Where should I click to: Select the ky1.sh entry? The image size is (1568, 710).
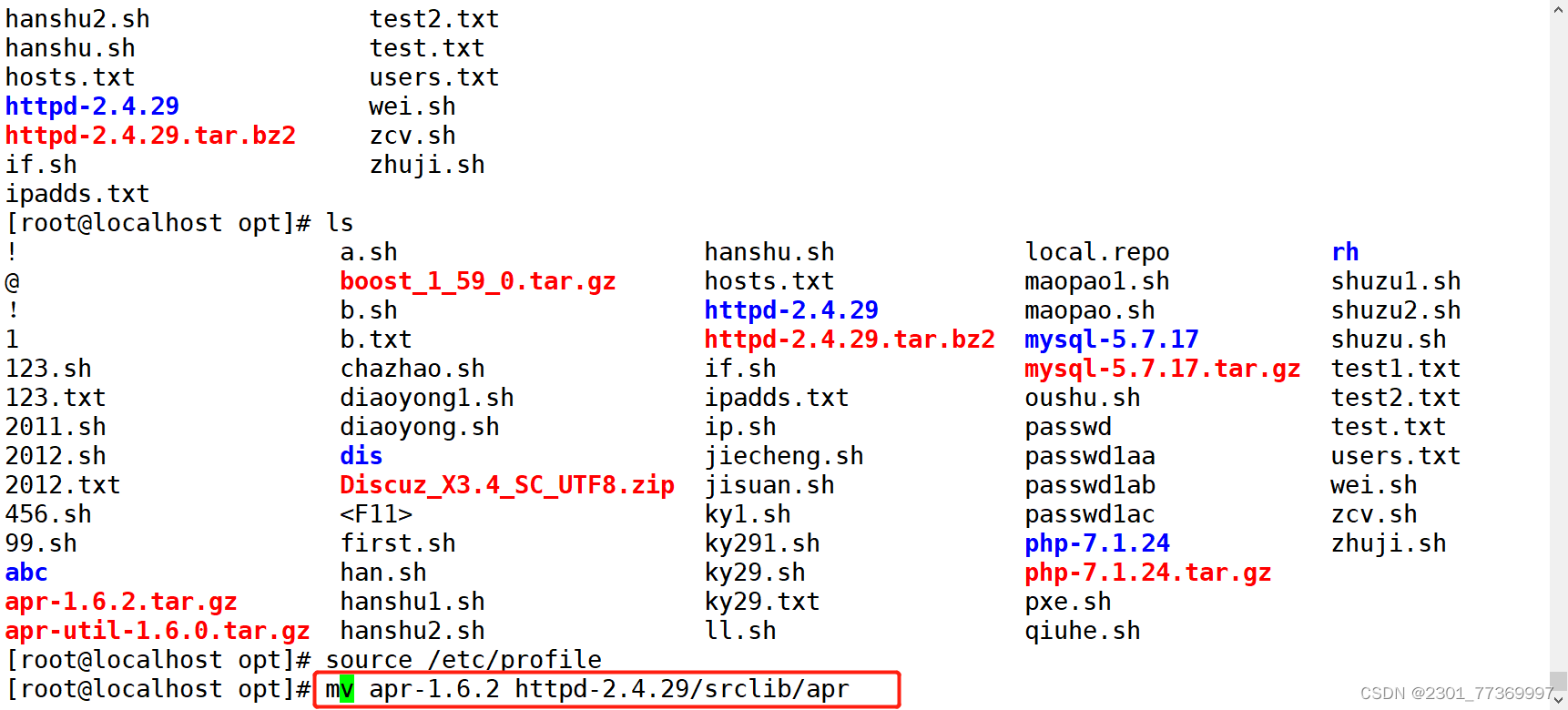coord(748,514)
